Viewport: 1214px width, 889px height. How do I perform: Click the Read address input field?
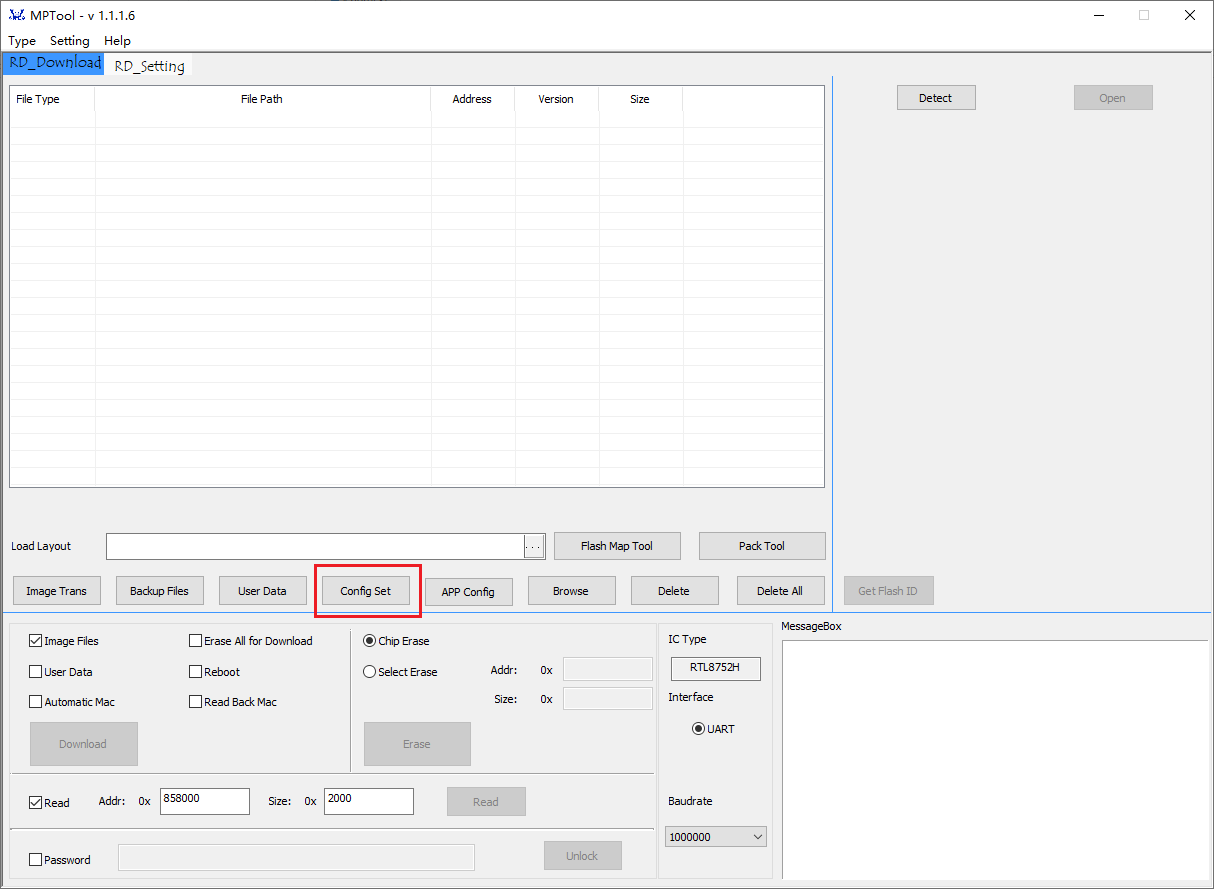point(204,801)
